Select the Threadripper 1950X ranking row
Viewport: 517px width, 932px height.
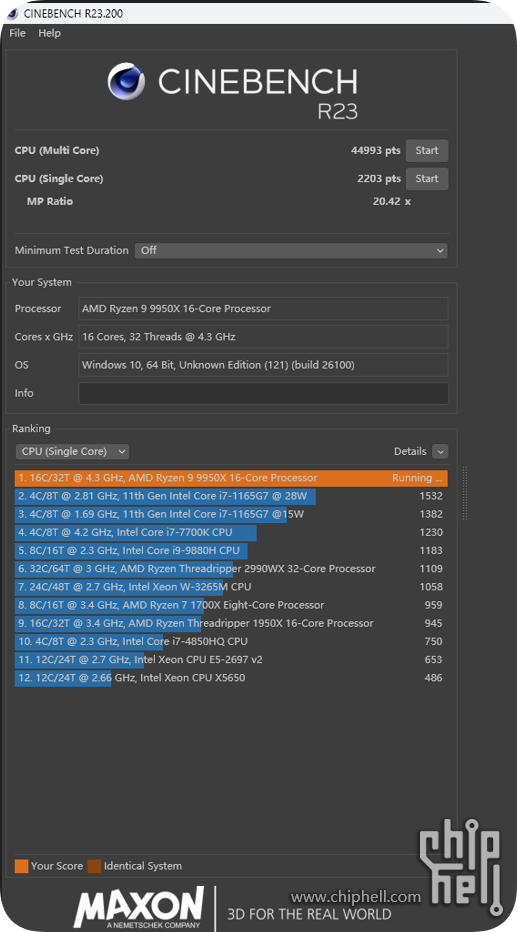click(231, 623)
